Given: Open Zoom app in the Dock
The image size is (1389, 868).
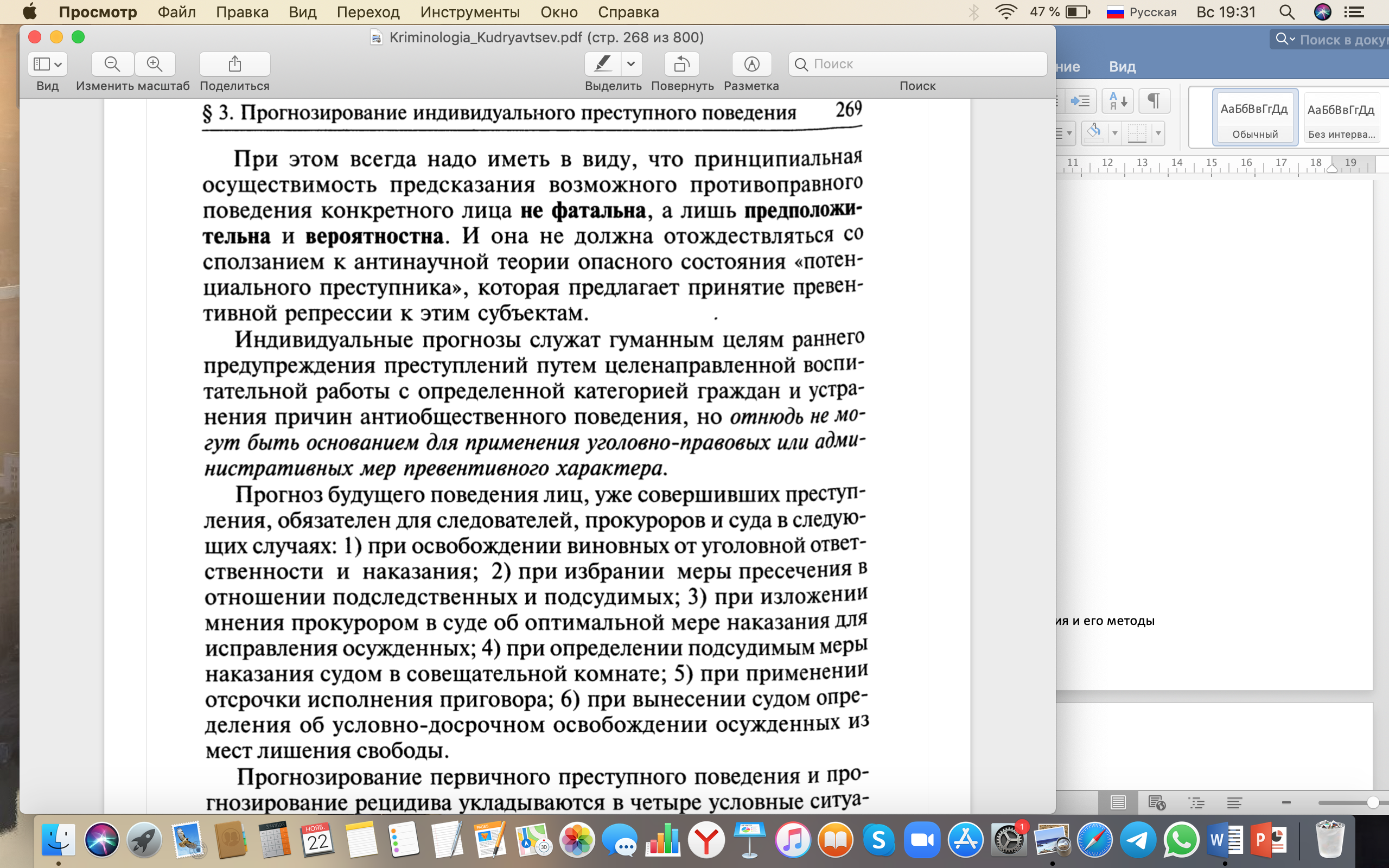Looking at the screenshot, I should click(922, 840).
